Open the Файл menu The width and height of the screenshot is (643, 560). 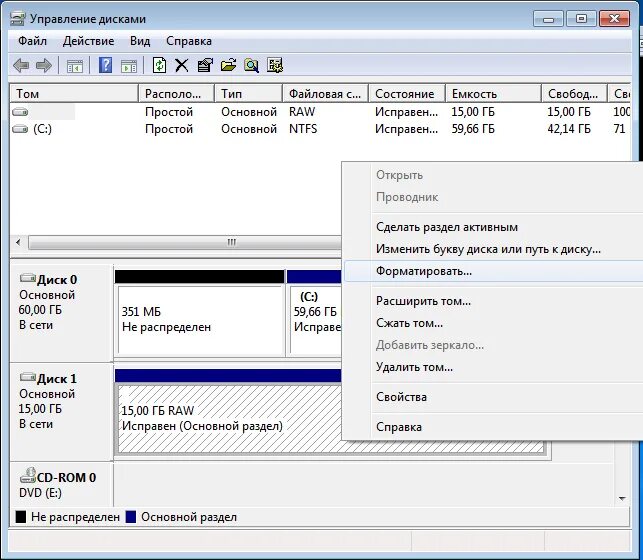click(x=32, y=41)
